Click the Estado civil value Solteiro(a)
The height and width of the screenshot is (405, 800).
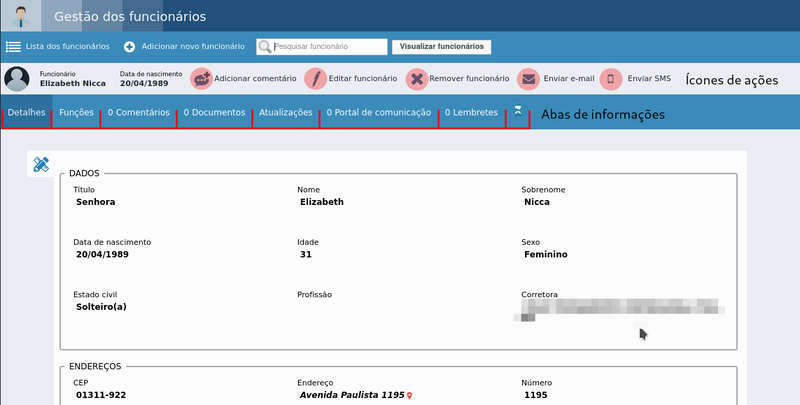pos(101,307)
